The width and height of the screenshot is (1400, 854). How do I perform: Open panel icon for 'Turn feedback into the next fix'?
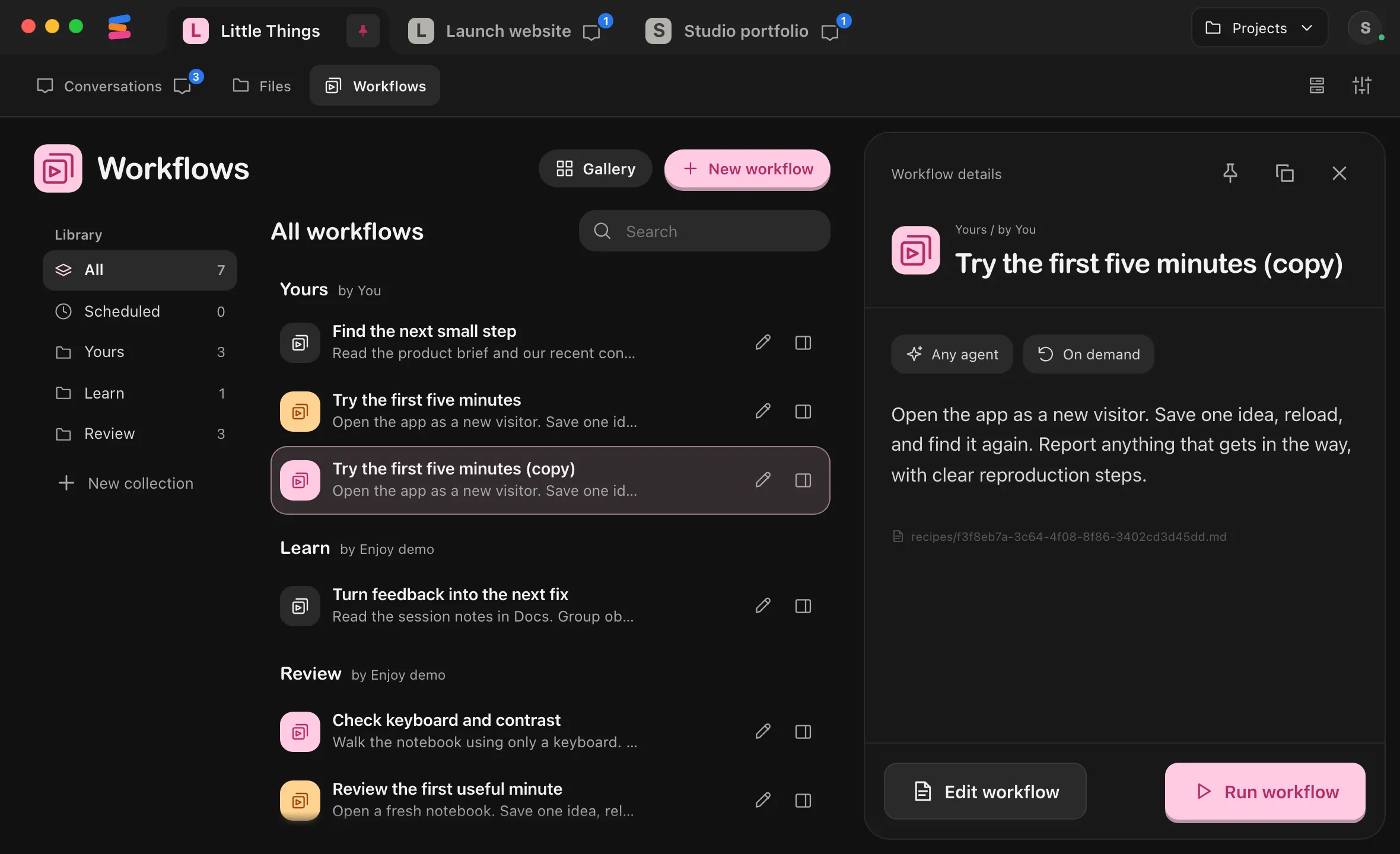click(803, 606)
